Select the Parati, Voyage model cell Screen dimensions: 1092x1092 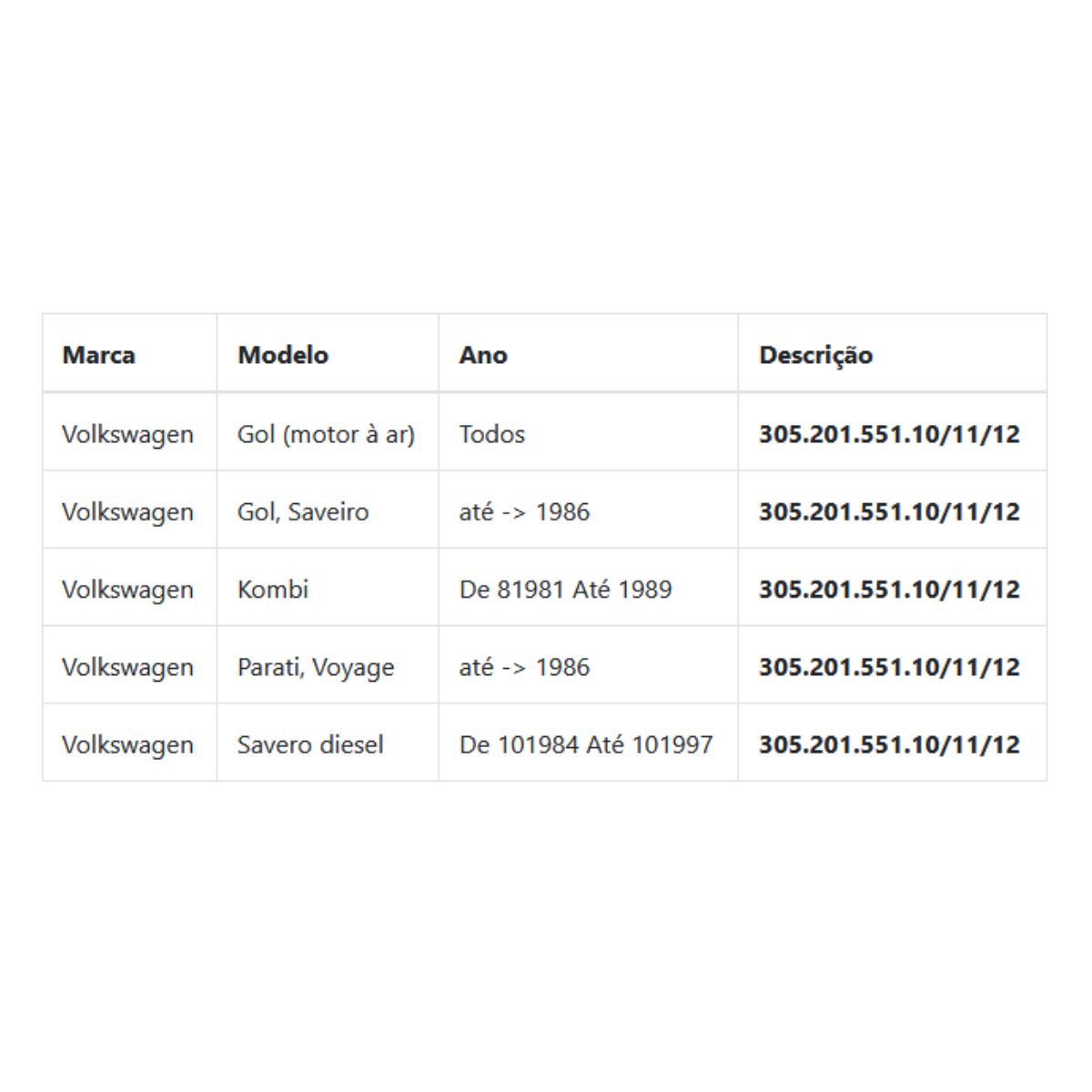(x=328, y=666)
